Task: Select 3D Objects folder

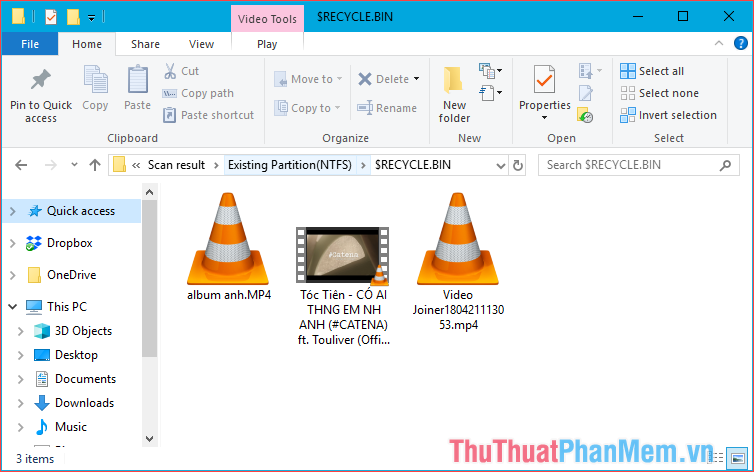Action: tap(83, 331)
